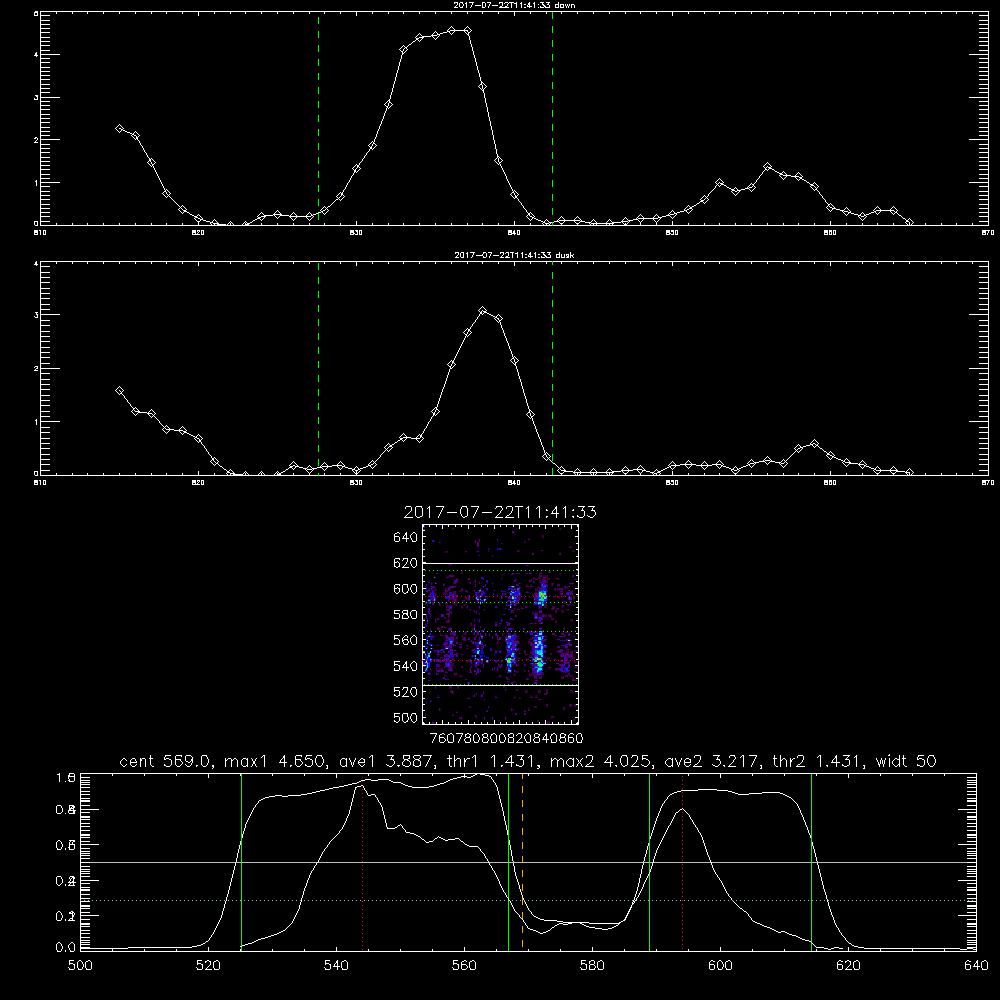Click the orange dashed center line in the bottom plot
This screenshot has width=1000, height=1000.
tap(522, 861)
